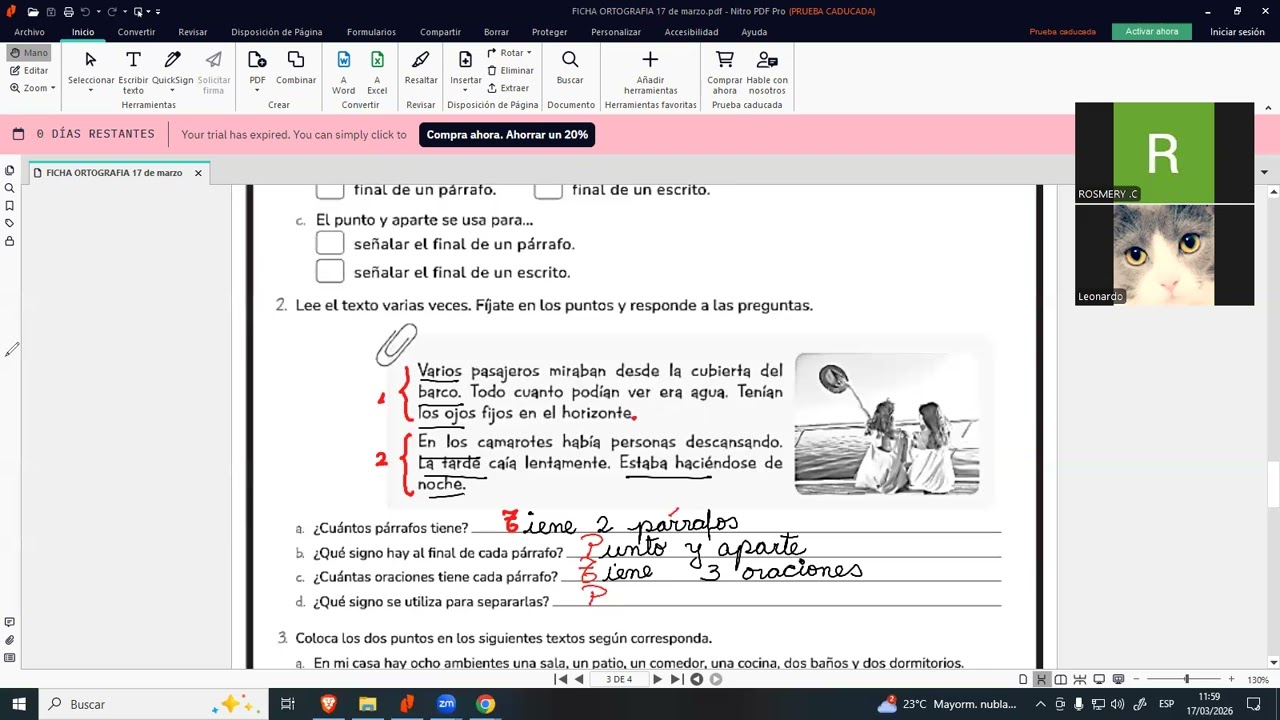The height and width of the screenshot is (720, 1280).
Task: Convert the document to Excel
Action: click(377, 71)
